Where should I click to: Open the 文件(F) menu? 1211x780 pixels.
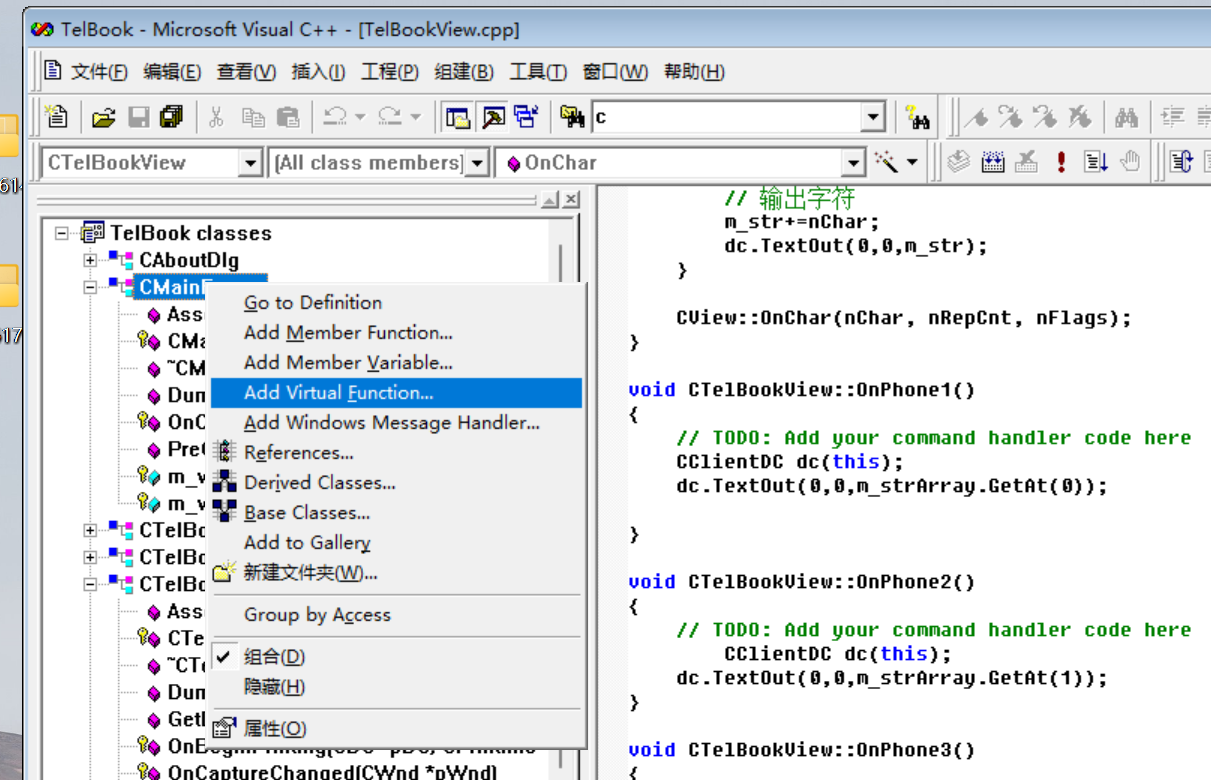click(x=99, y=72)
